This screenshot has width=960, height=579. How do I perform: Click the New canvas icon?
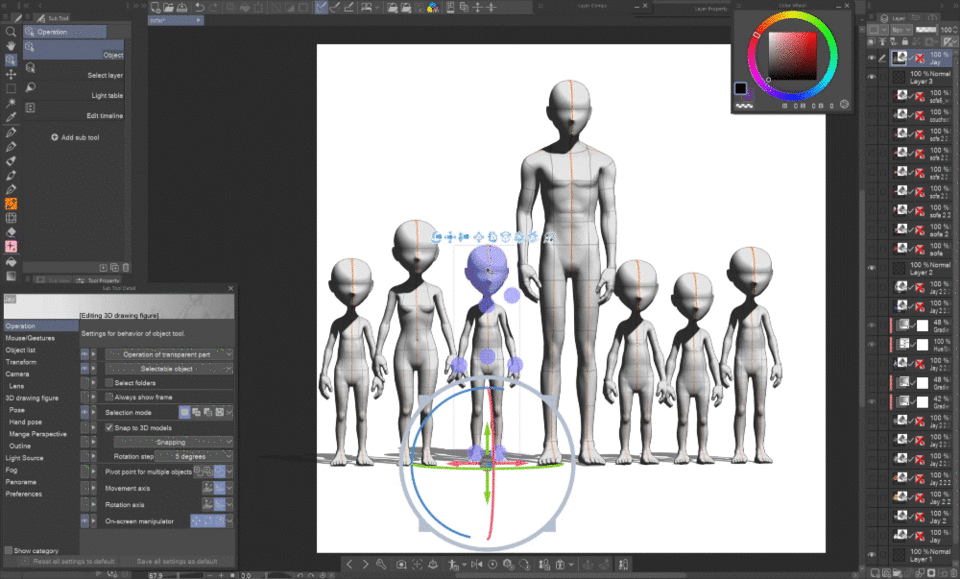pos(156,7)
